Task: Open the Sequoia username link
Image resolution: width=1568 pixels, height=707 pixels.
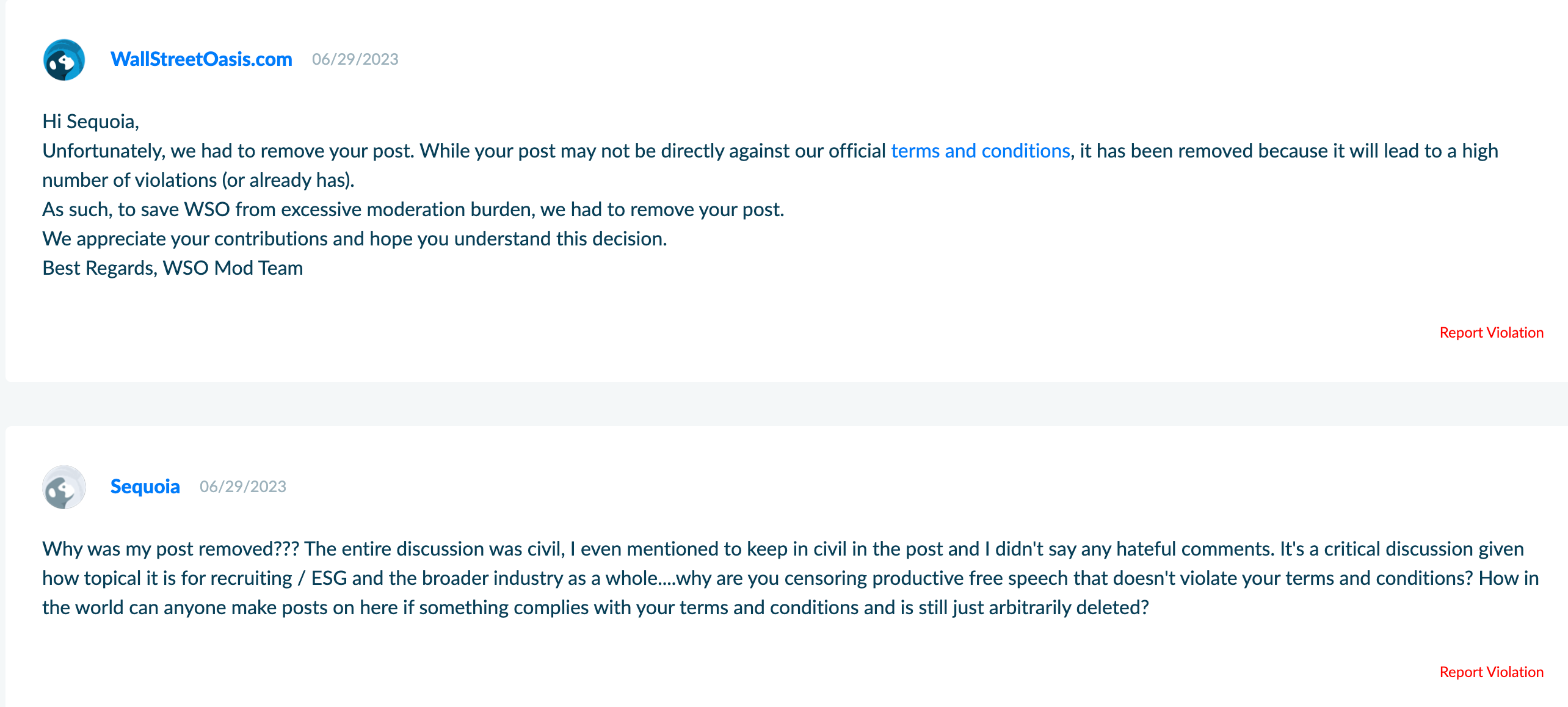Action: (145, 487)
